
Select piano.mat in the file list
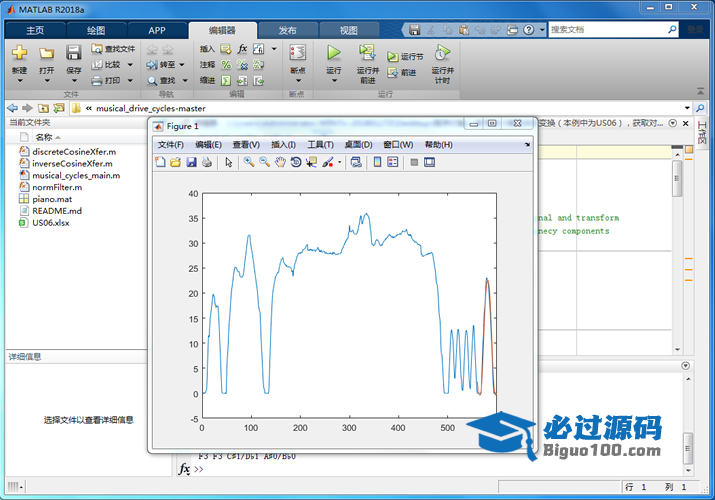[x=52, y=199]
